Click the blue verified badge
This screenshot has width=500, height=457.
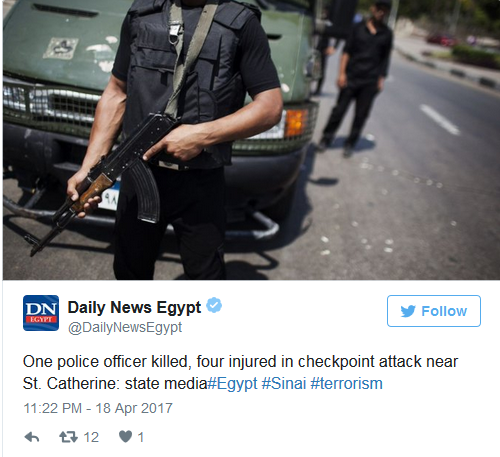214,305
